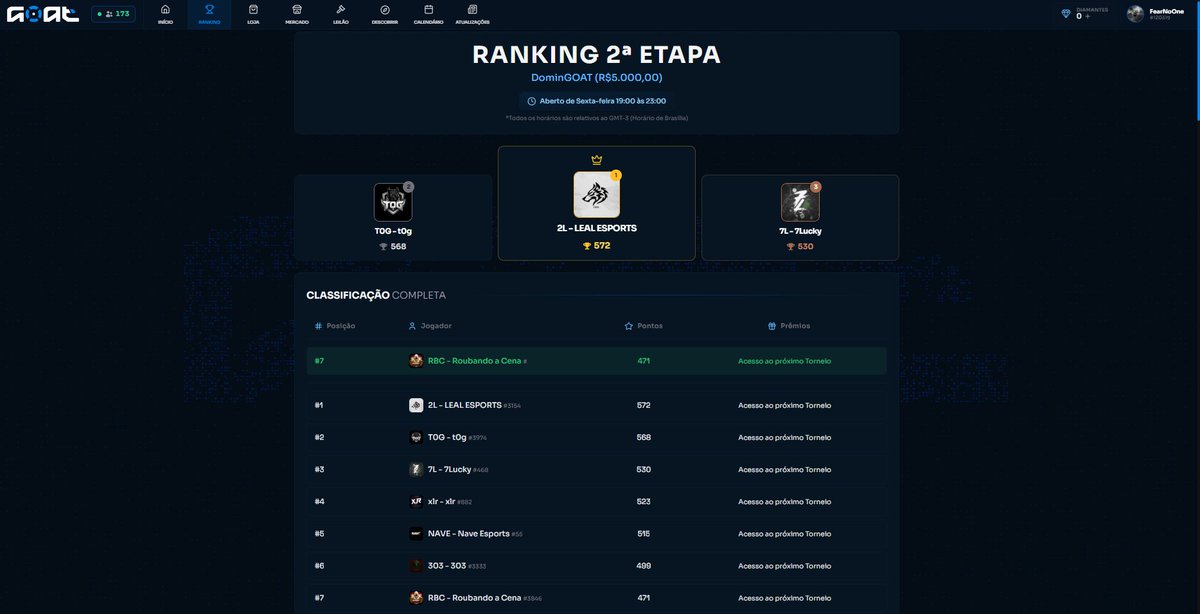Click the NAVE team icon in row #5
Screen dimensions: 1200x614
[416, 533]
